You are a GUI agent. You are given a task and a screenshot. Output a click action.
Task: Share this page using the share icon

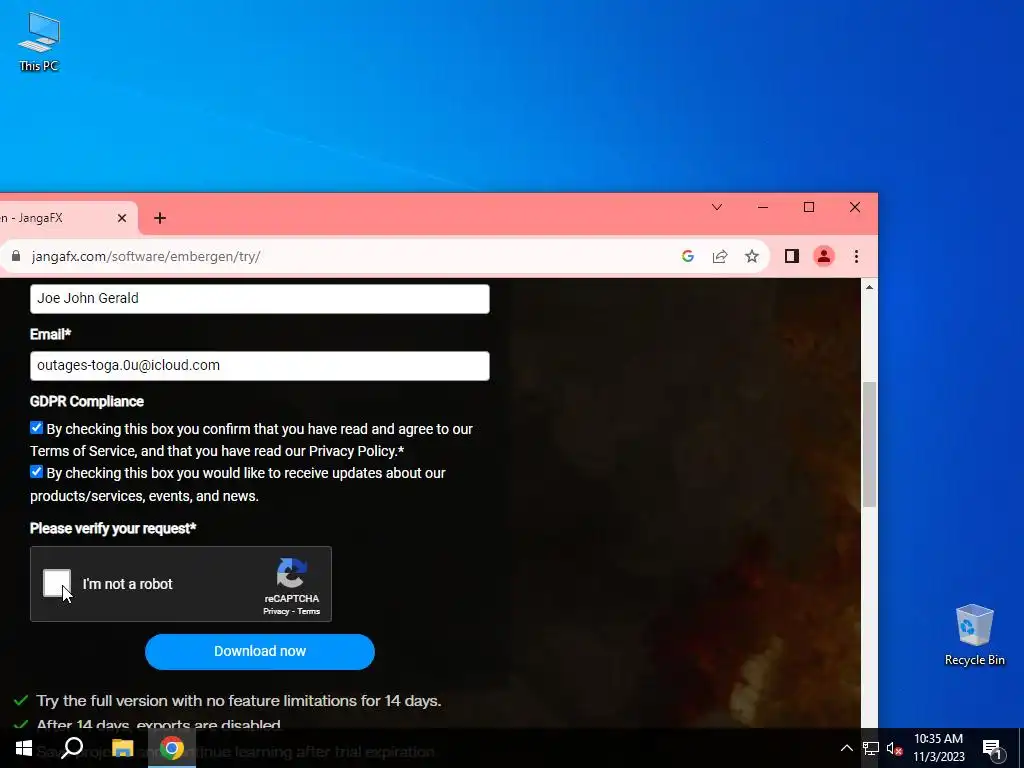point(720,257)
